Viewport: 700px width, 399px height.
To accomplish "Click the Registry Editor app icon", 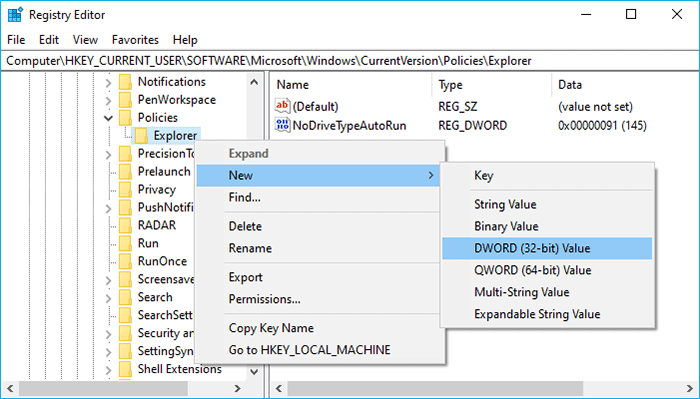I will point(15,15).
